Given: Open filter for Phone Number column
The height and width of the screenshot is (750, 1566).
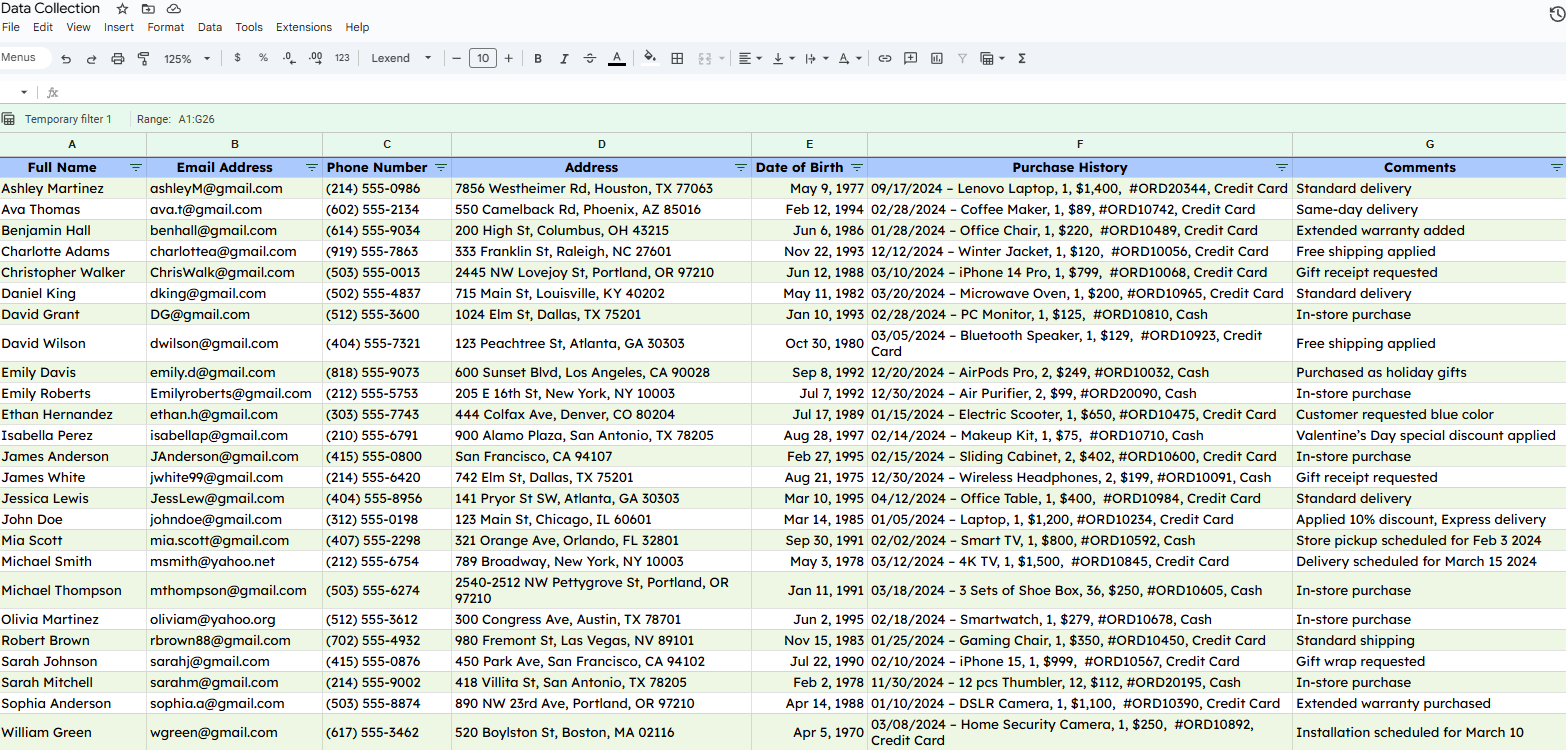Looking at the screenshot, I should click(x=441, y=168).
